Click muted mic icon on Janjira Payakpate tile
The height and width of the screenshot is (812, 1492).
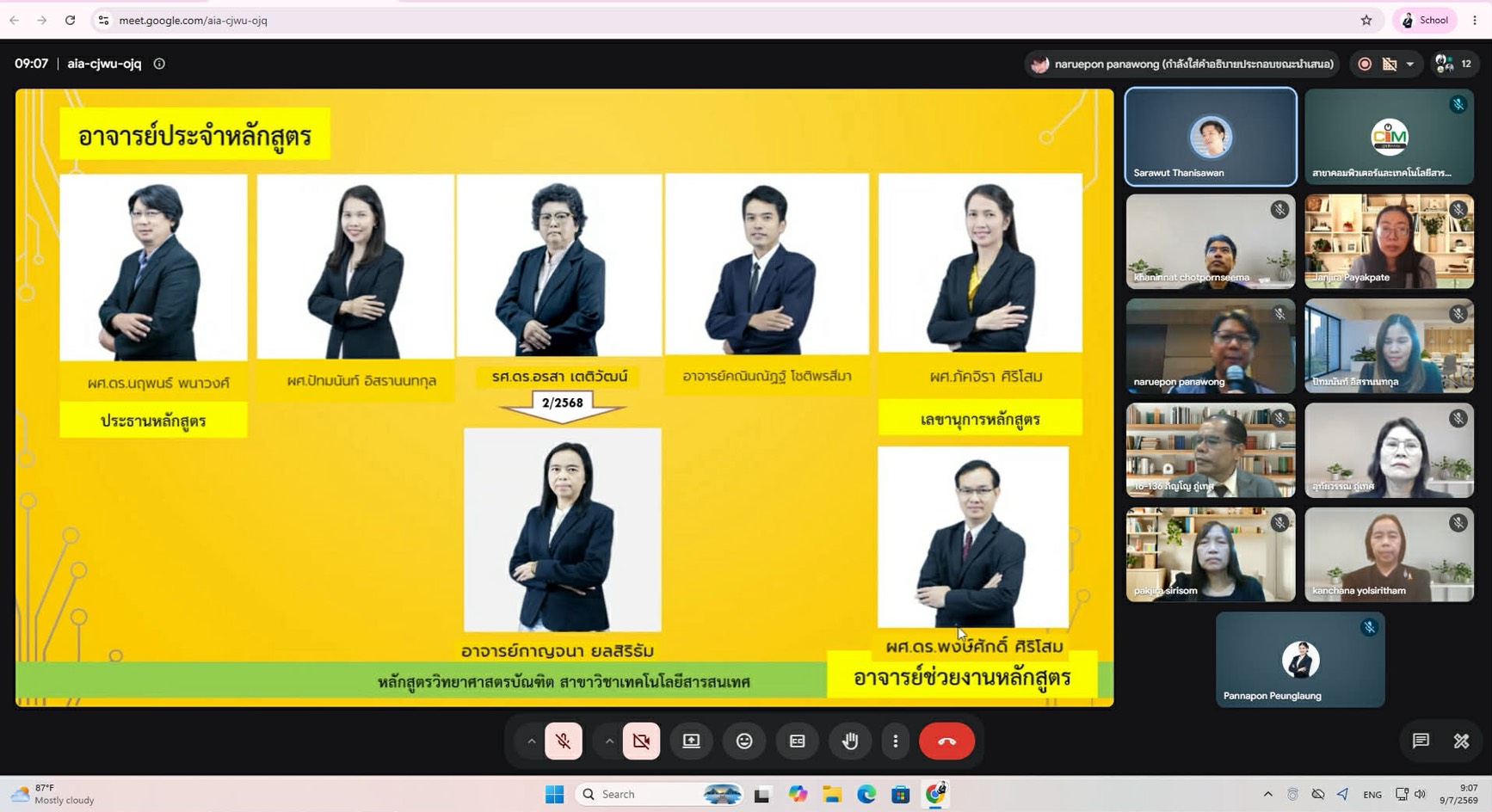pyautogui.click(x=1458, y=209)
